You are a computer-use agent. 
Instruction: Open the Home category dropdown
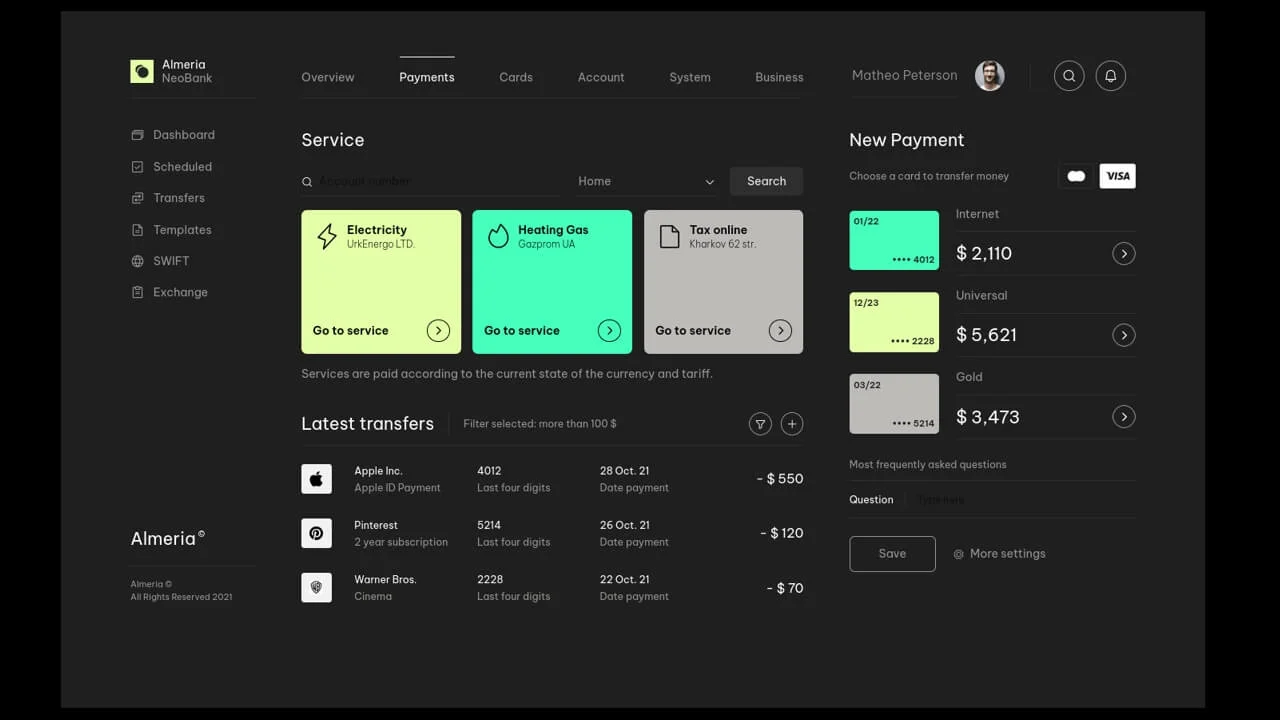(x=647, y=181)
